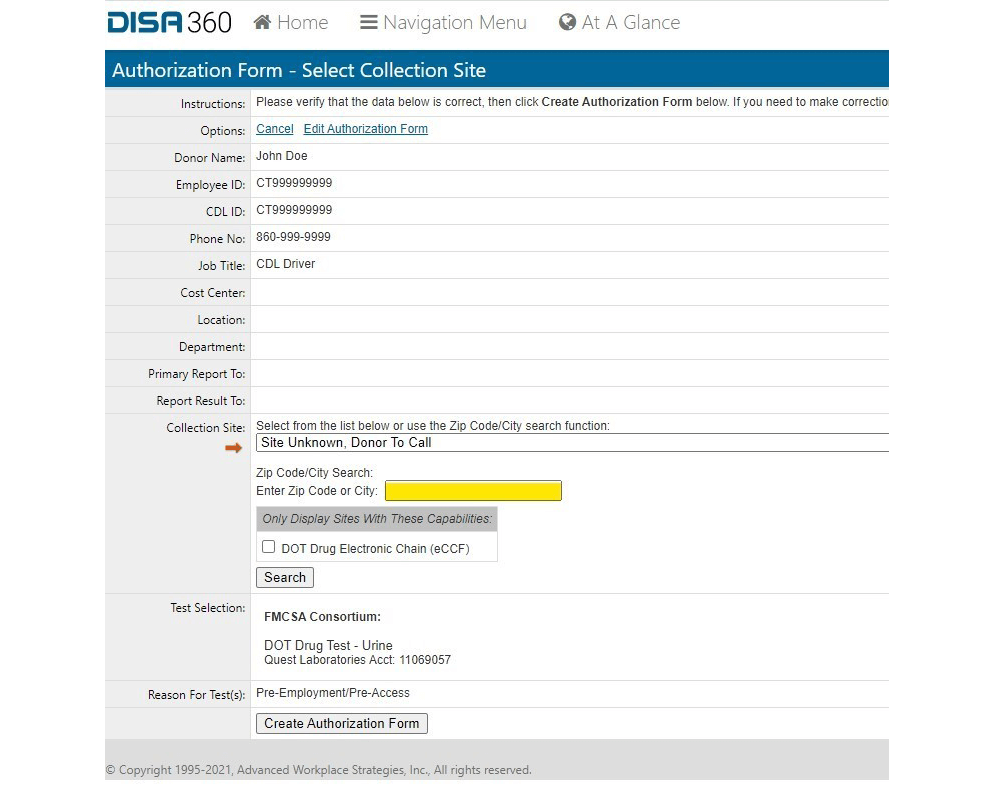Expand the Collection Site dropdown list
Viewport: 994px width, 790px height.
pyautogui.click(x=572, y=443)
